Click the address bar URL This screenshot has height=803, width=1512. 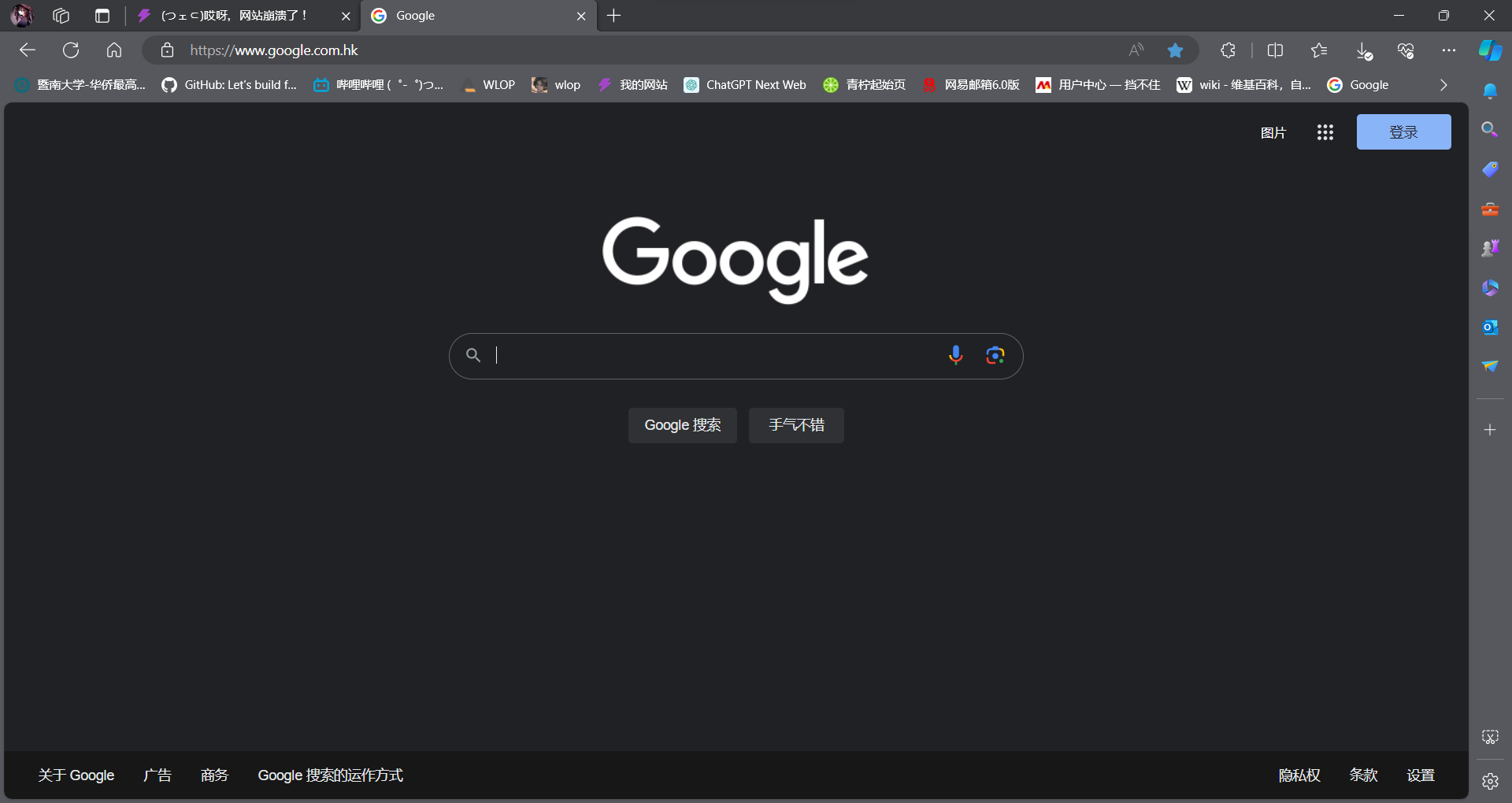[274, 50]
